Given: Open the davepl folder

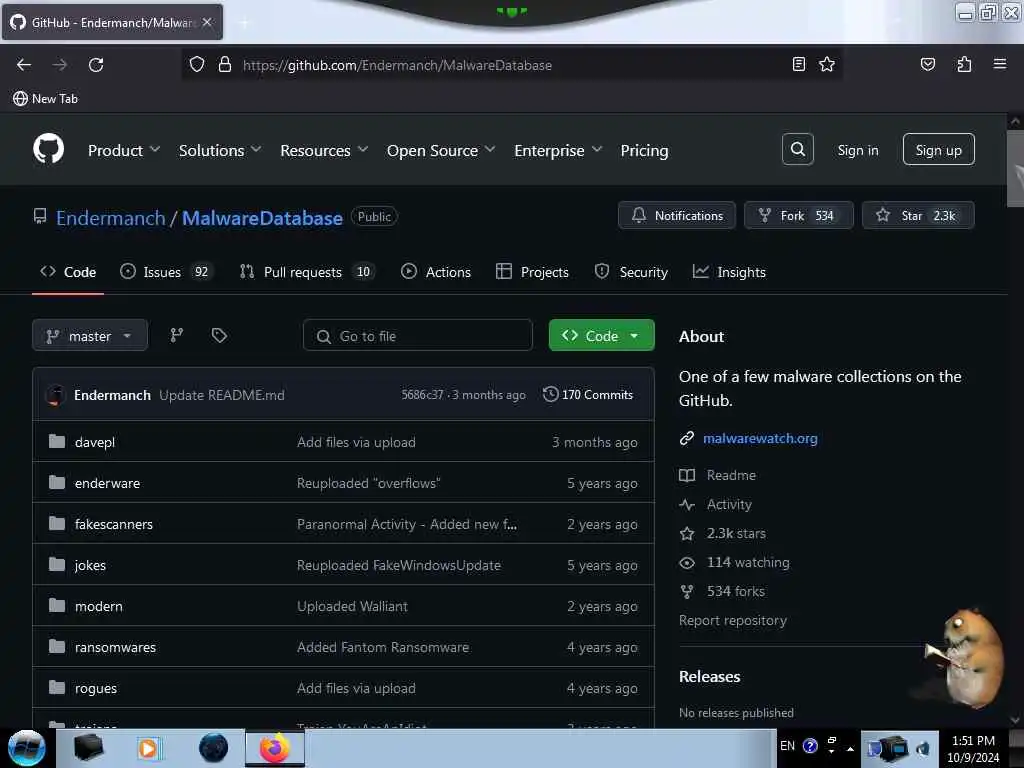Looking at the screenshot, I should (95, 442).
